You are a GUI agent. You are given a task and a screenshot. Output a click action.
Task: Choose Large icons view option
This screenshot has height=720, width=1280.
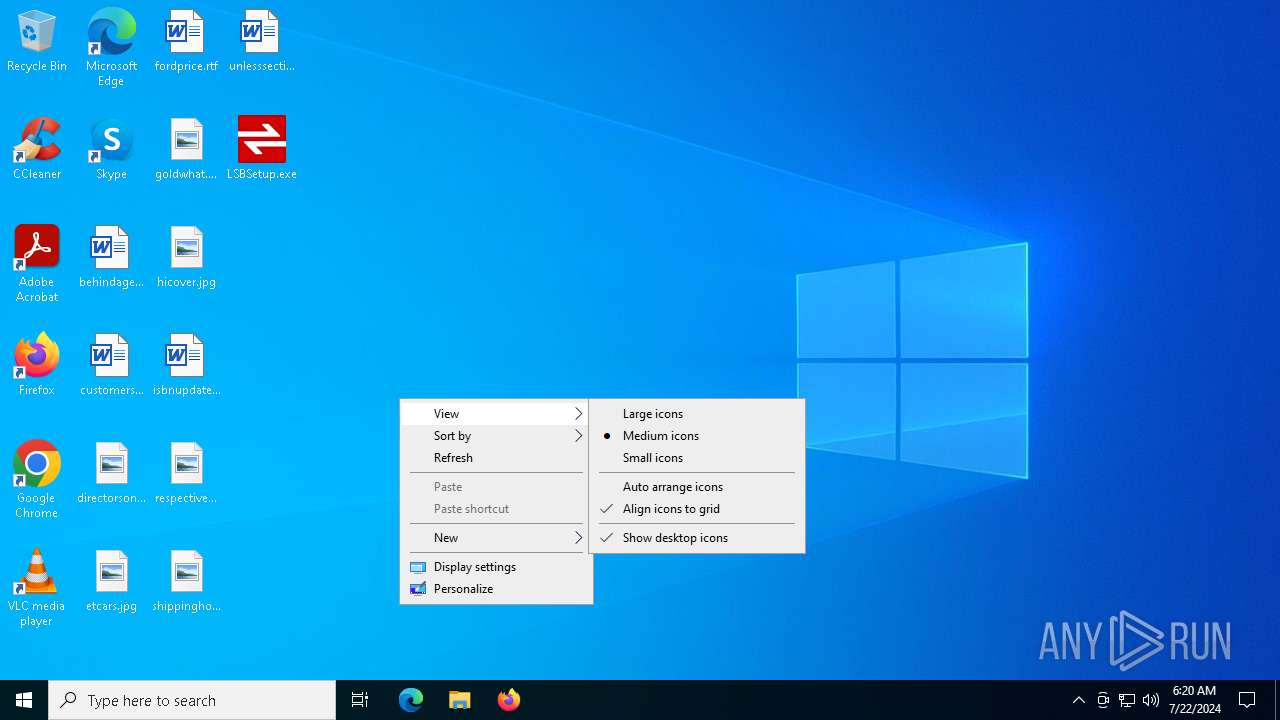point(697,414)
